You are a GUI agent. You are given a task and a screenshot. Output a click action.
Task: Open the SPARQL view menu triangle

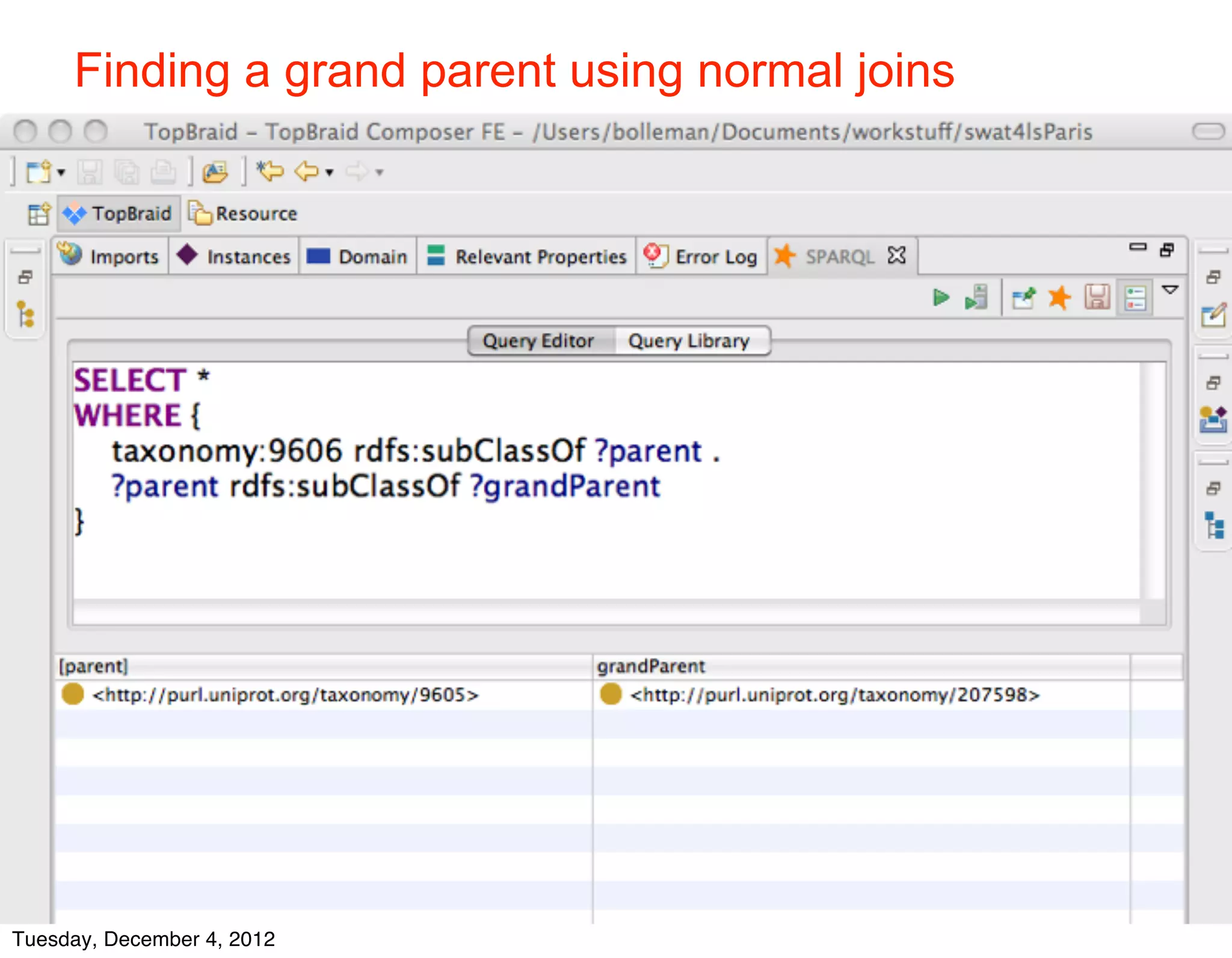coord(1170,290)
